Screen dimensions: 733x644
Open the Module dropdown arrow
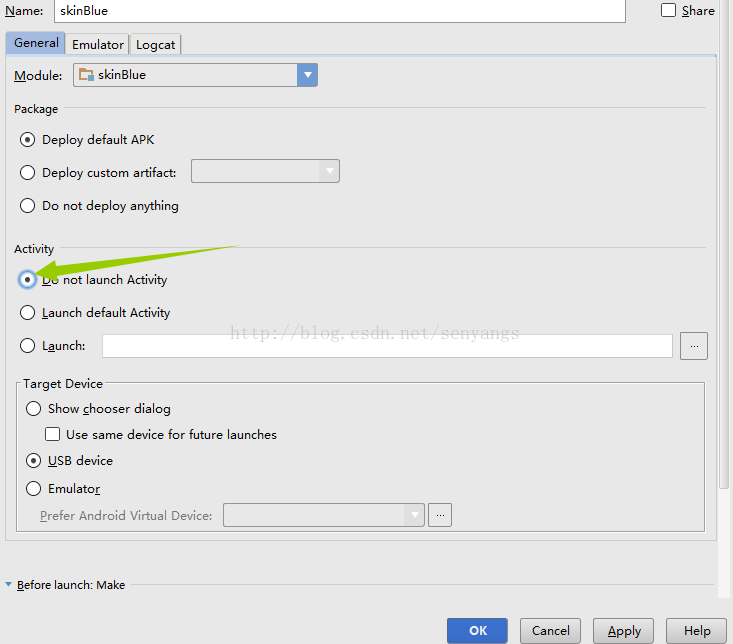tap(307, 75)
